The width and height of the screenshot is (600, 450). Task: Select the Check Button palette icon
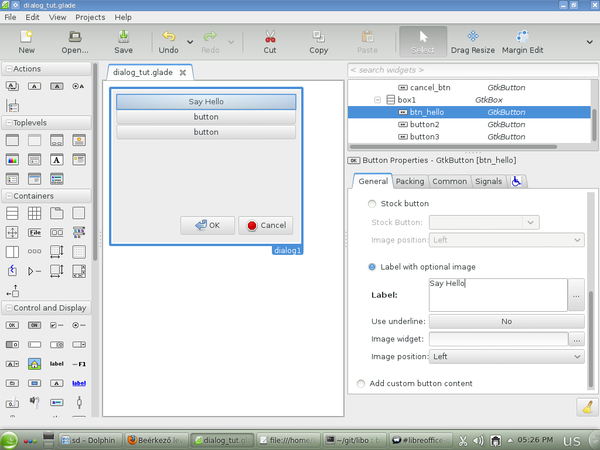57,325
